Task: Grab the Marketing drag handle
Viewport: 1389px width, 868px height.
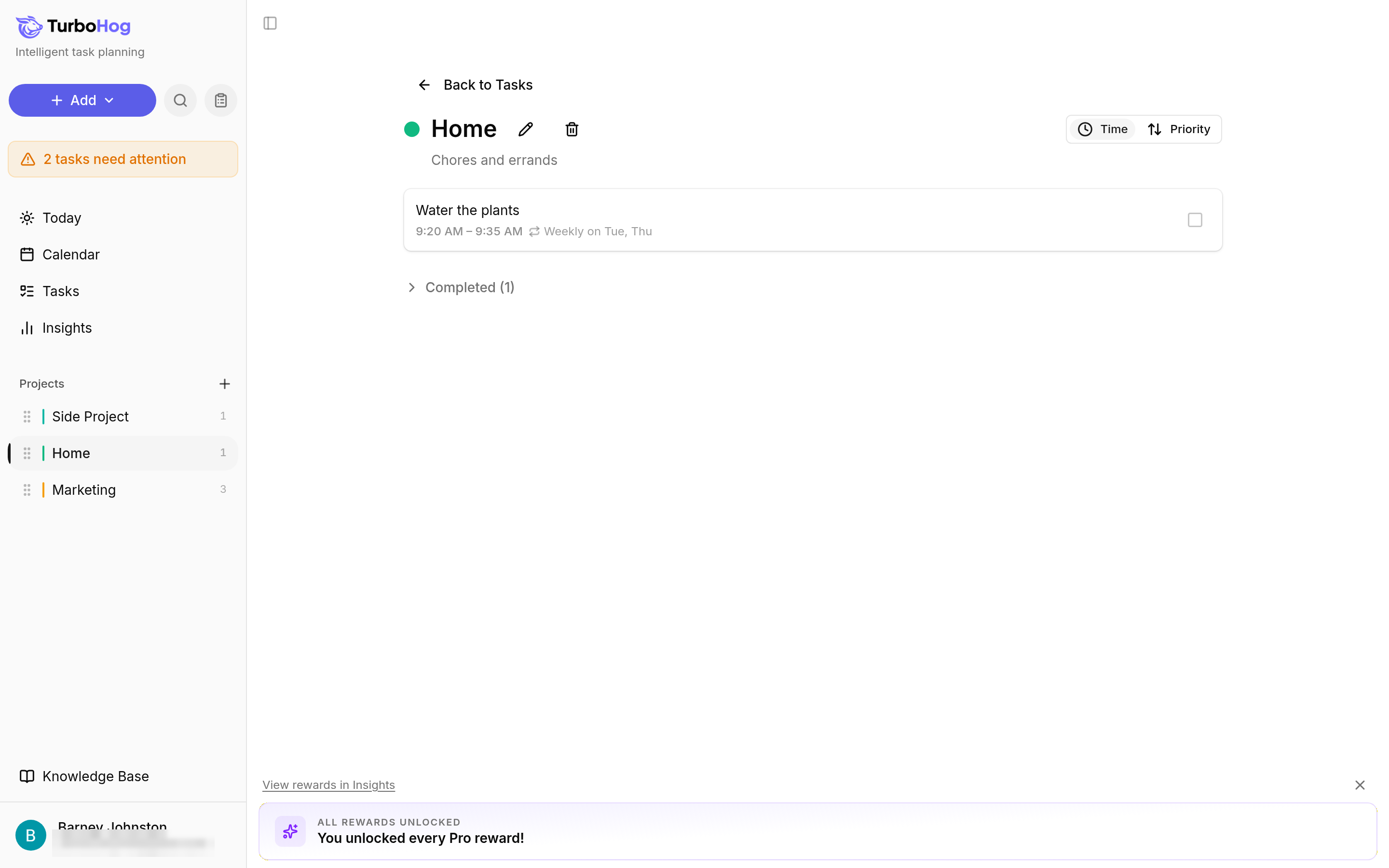Action: [27, 490]
